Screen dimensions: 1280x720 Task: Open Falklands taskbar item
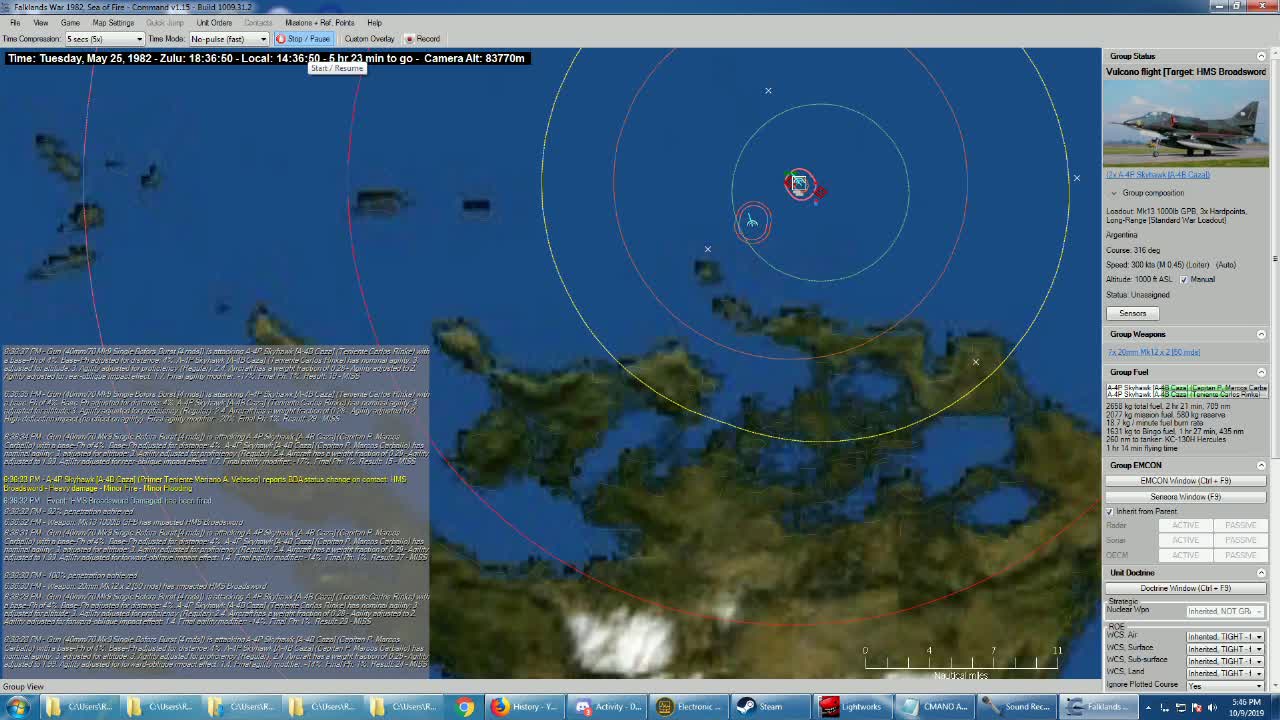pyautogui.click(x=1097, y=707)
